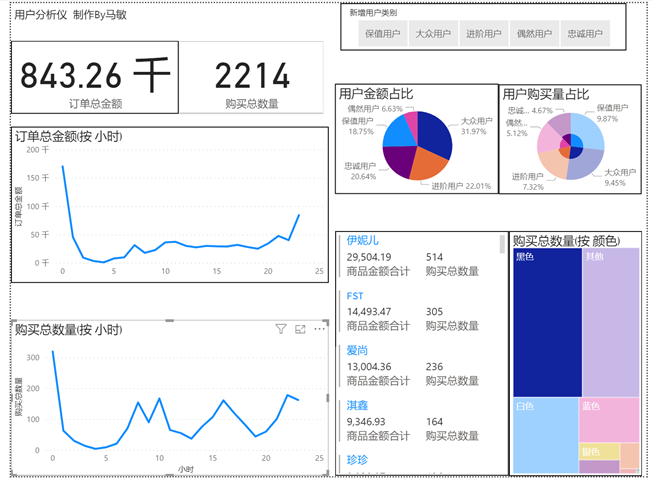The image size is (652, 478).
Task: Click the quantity 514 in the list
Action: [434, 257]
